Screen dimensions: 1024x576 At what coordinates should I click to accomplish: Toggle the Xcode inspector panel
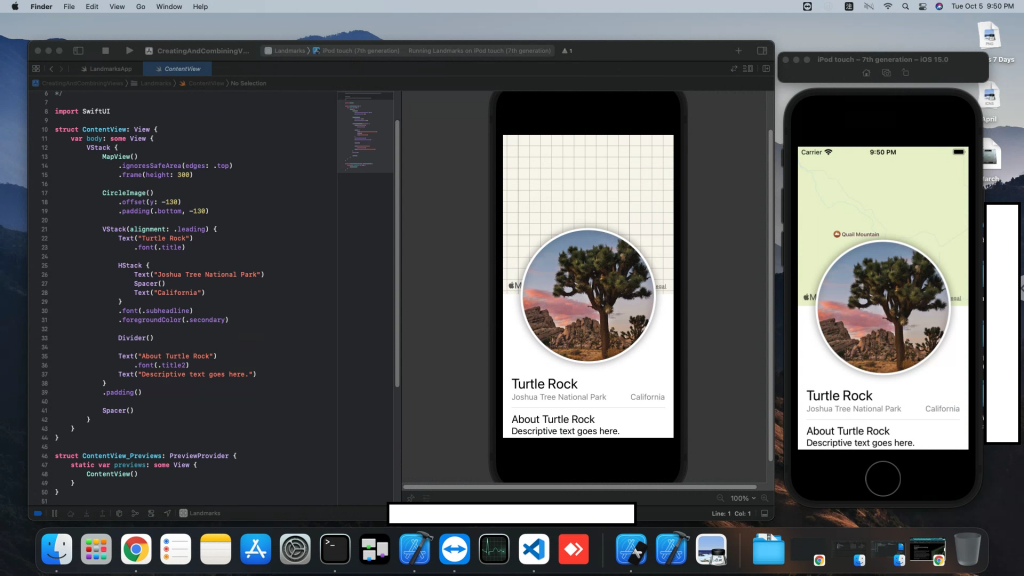pos(762,50)
